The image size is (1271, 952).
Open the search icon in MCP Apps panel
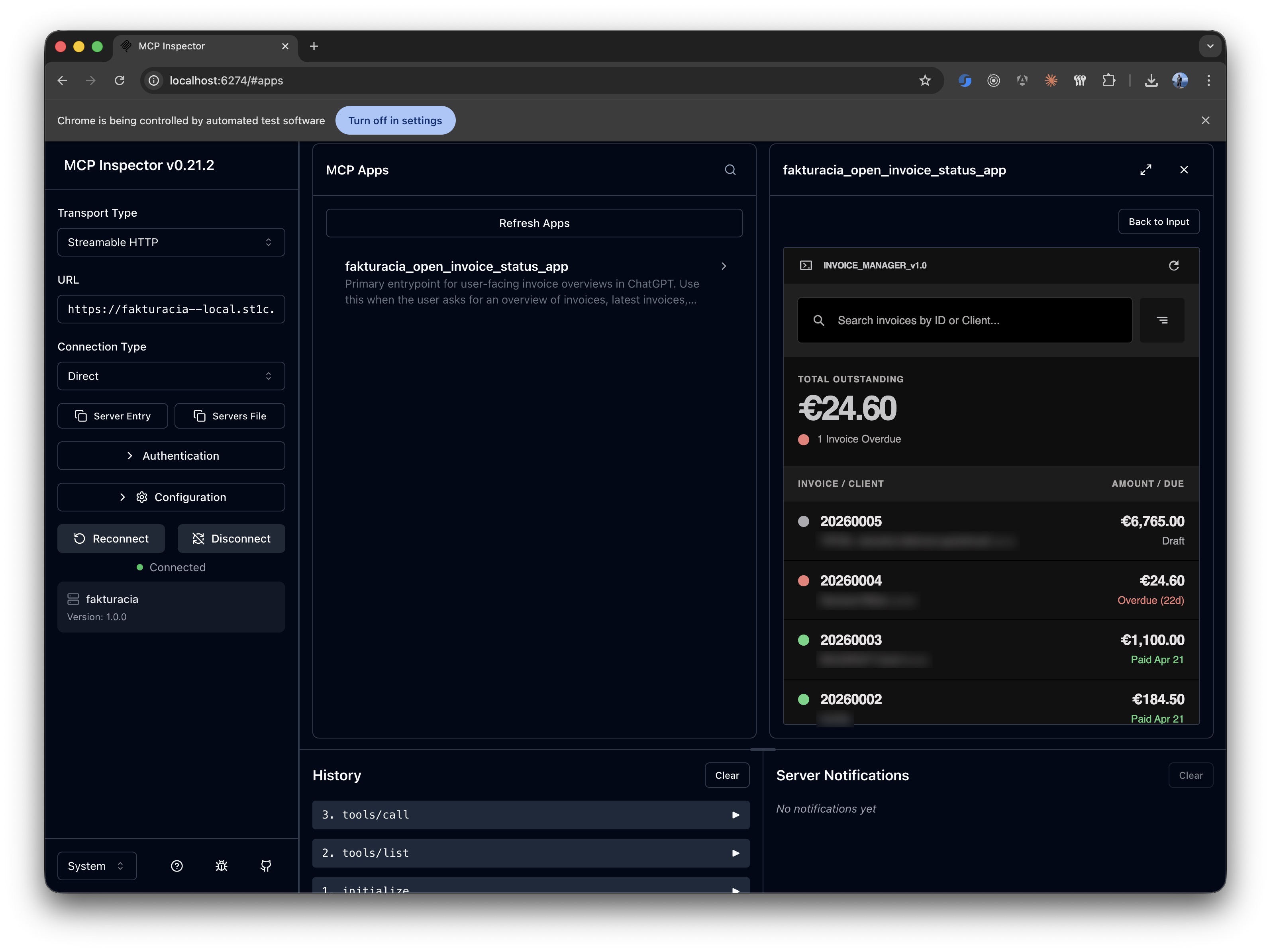click(730, 170)
